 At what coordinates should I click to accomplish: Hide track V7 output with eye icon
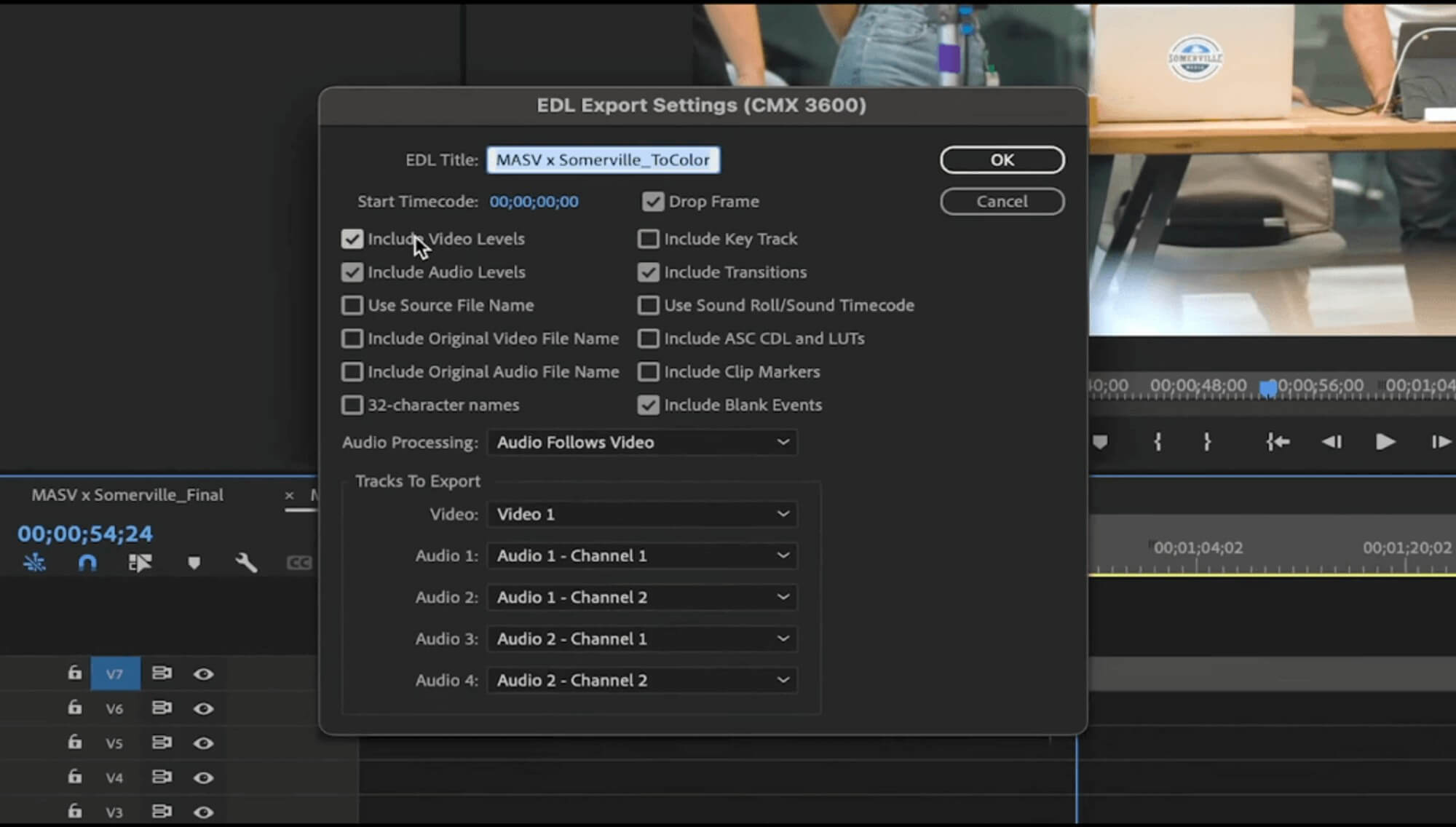pyautogui.click(x=204, y=674)
